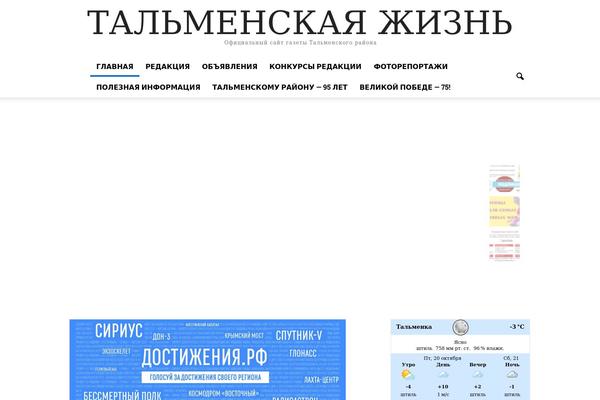Go to the Главная menu item
This screenshot has height=400, width=600.
click(115, 67)
